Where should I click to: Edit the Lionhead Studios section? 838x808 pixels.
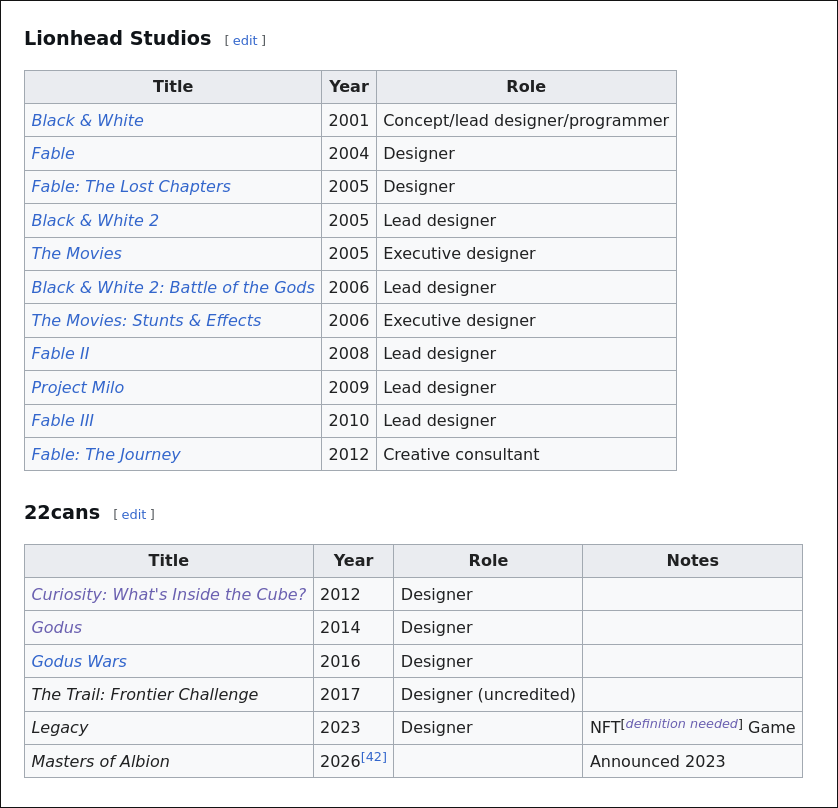(245, 40)
